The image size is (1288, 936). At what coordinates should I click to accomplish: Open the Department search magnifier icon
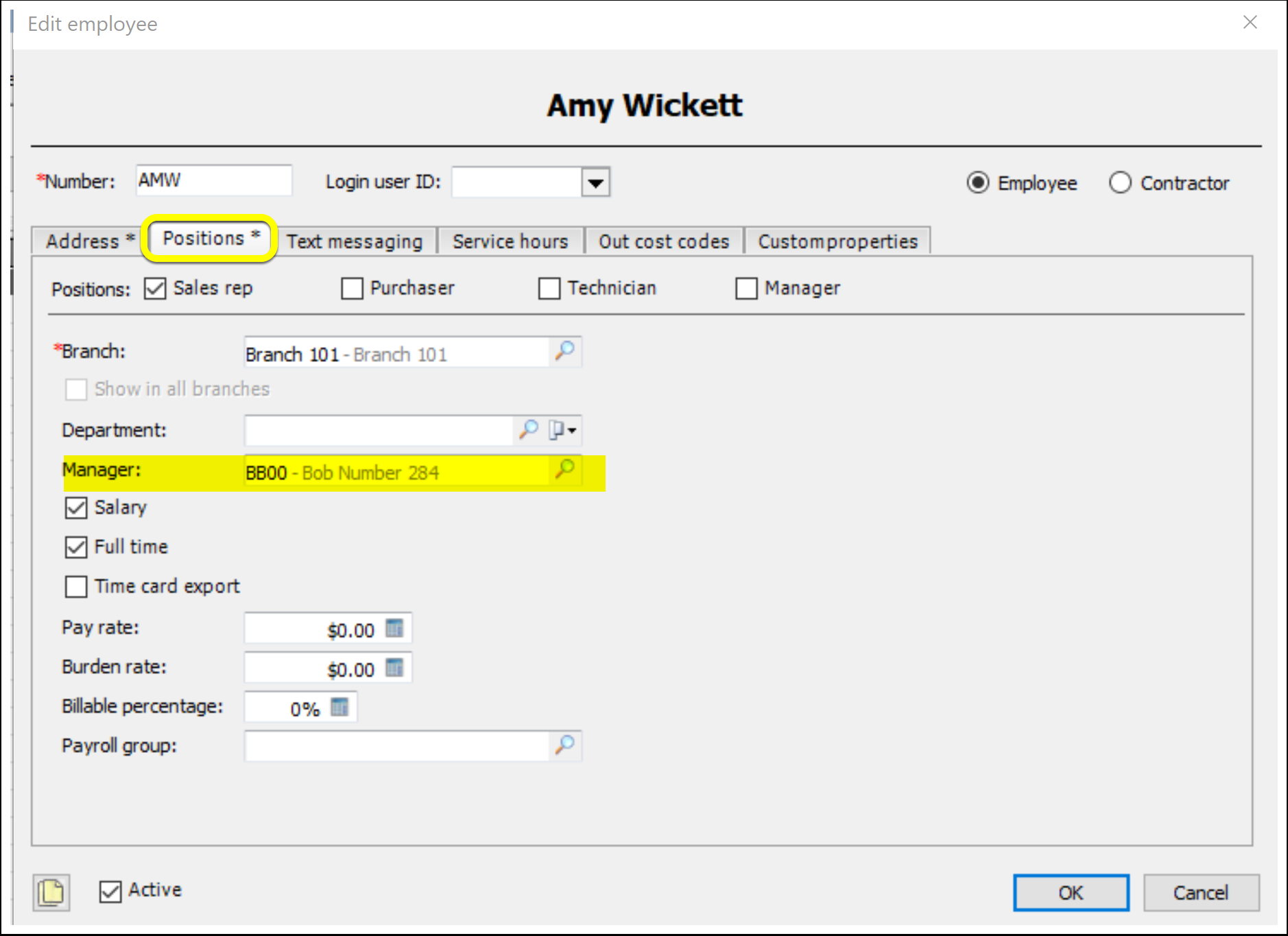(528, 430)
